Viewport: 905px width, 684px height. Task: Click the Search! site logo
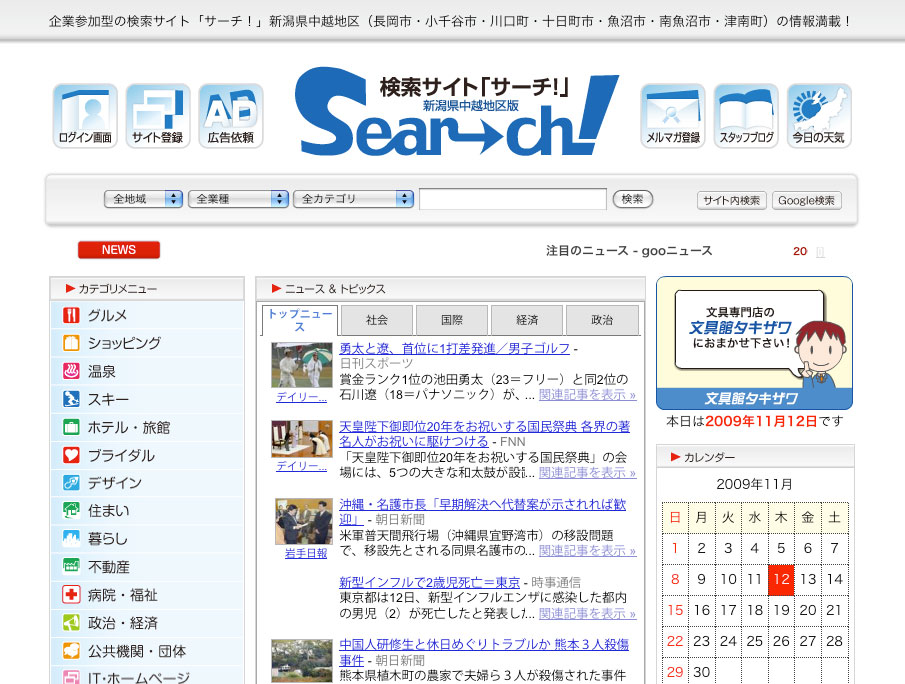point(457,112)
